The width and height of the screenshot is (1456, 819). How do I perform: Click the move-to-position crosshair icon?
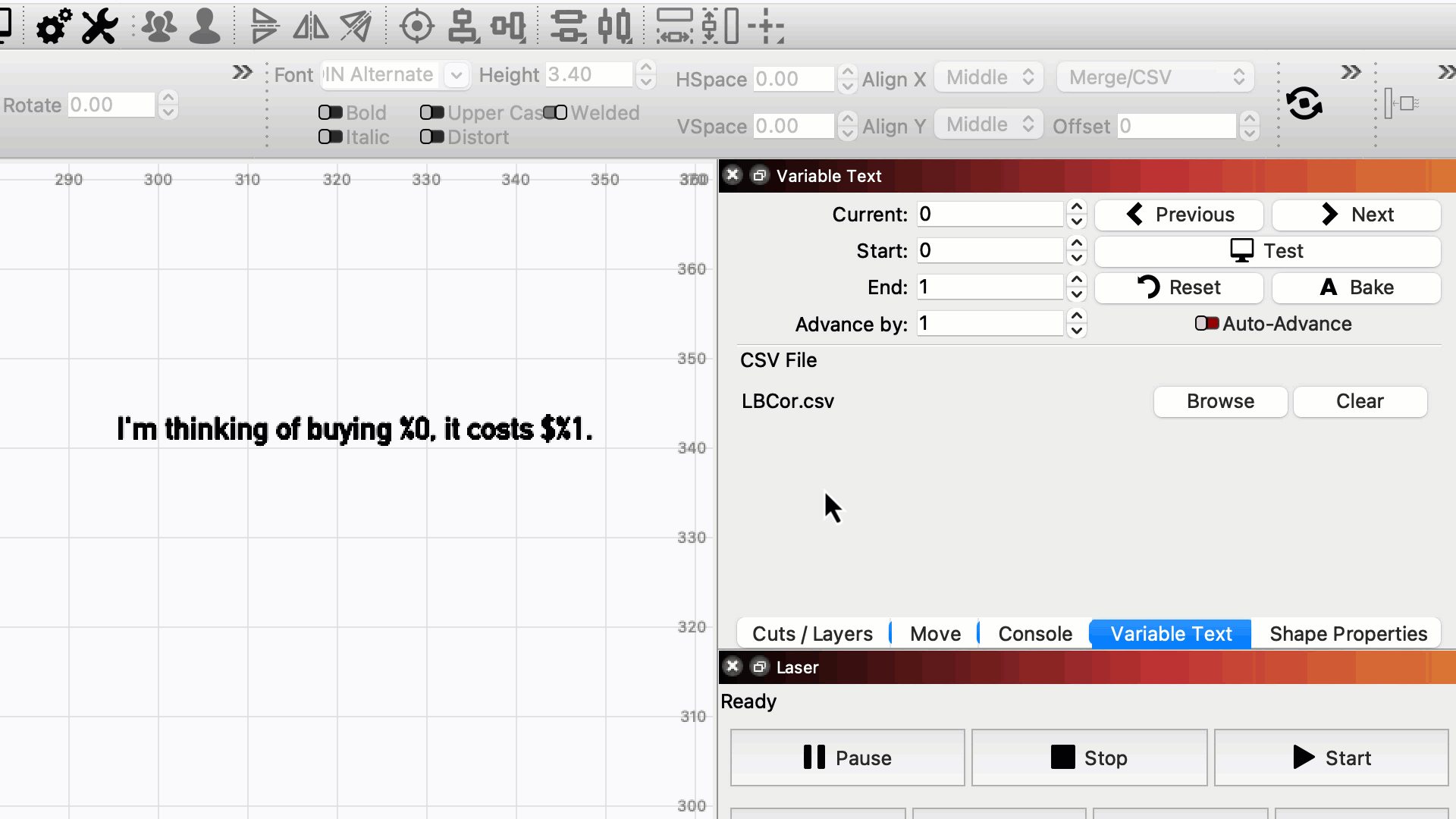coord(766,27)
